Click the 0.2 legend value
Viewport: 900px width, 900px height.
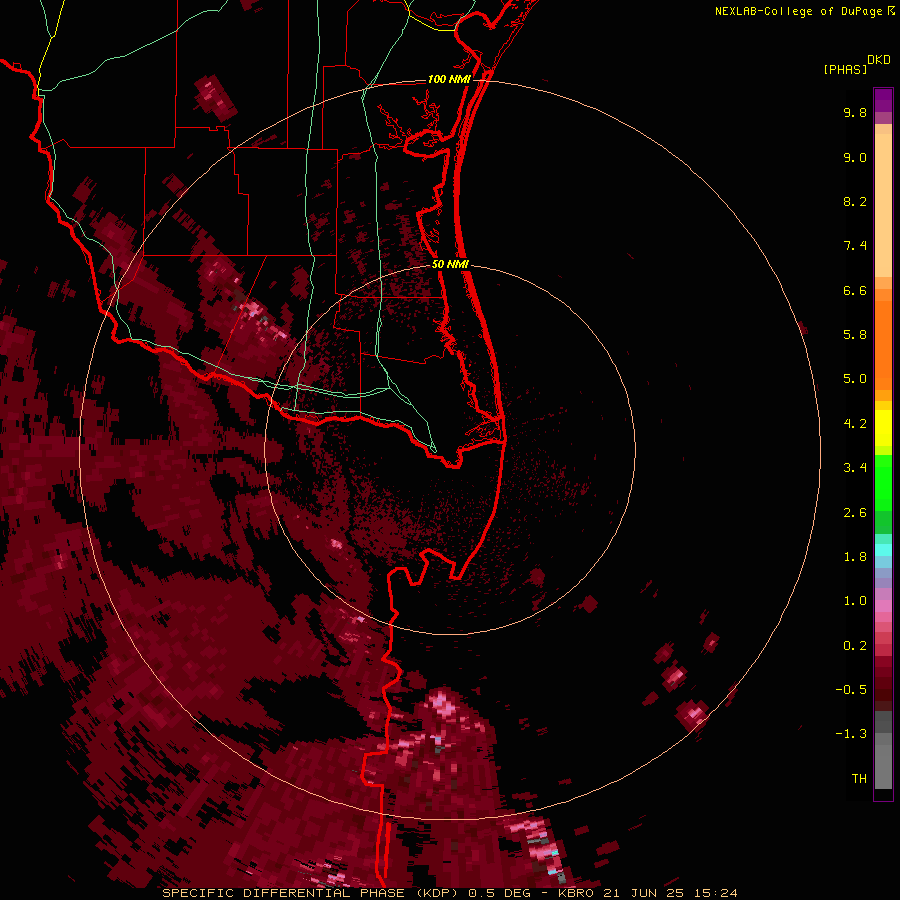[x=855, y=646]
